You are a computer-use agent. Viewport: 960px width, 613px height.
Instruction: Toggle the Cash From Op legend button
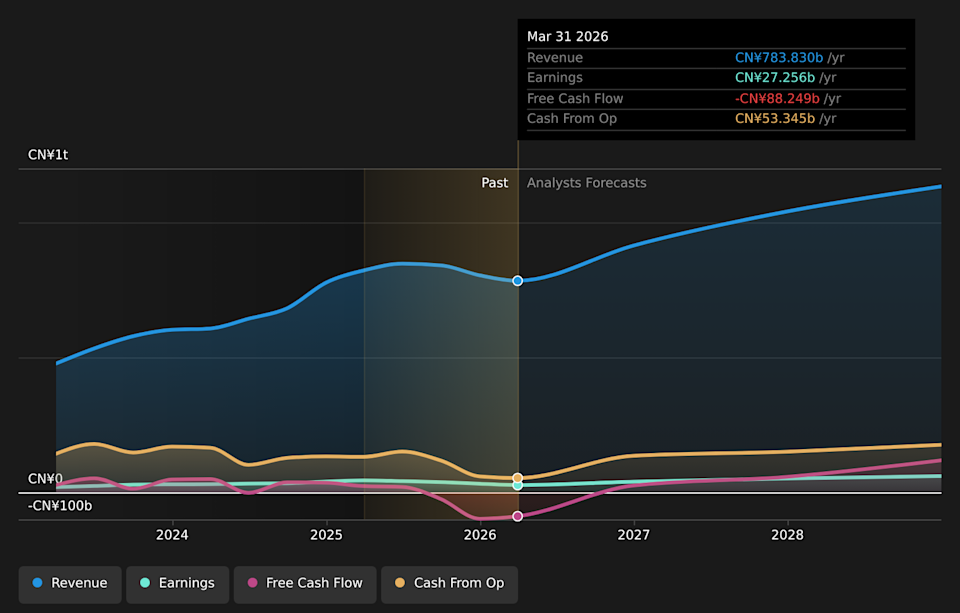coord(449,583)
